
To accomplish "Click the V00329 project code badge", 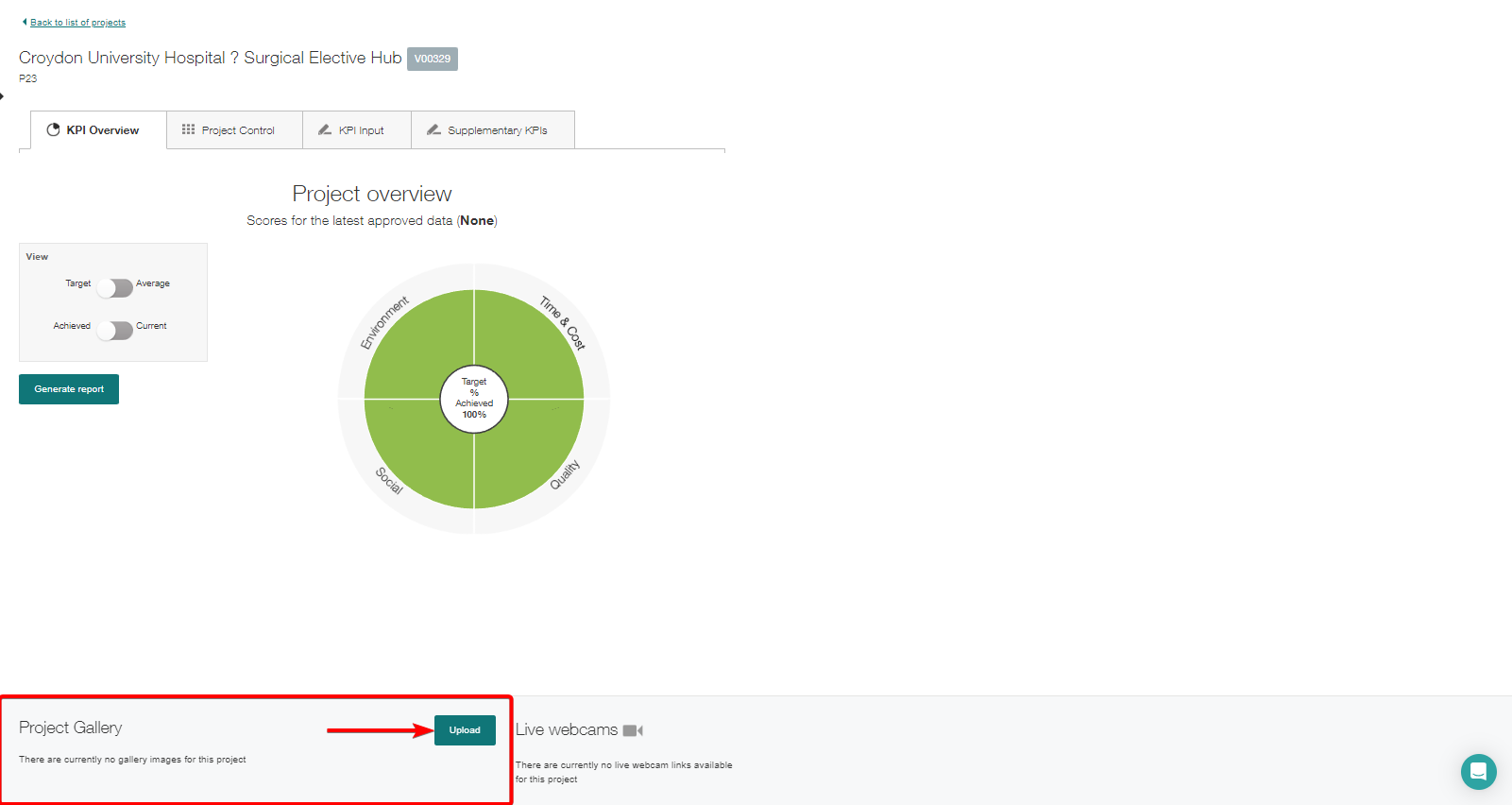I will [433, 59].
